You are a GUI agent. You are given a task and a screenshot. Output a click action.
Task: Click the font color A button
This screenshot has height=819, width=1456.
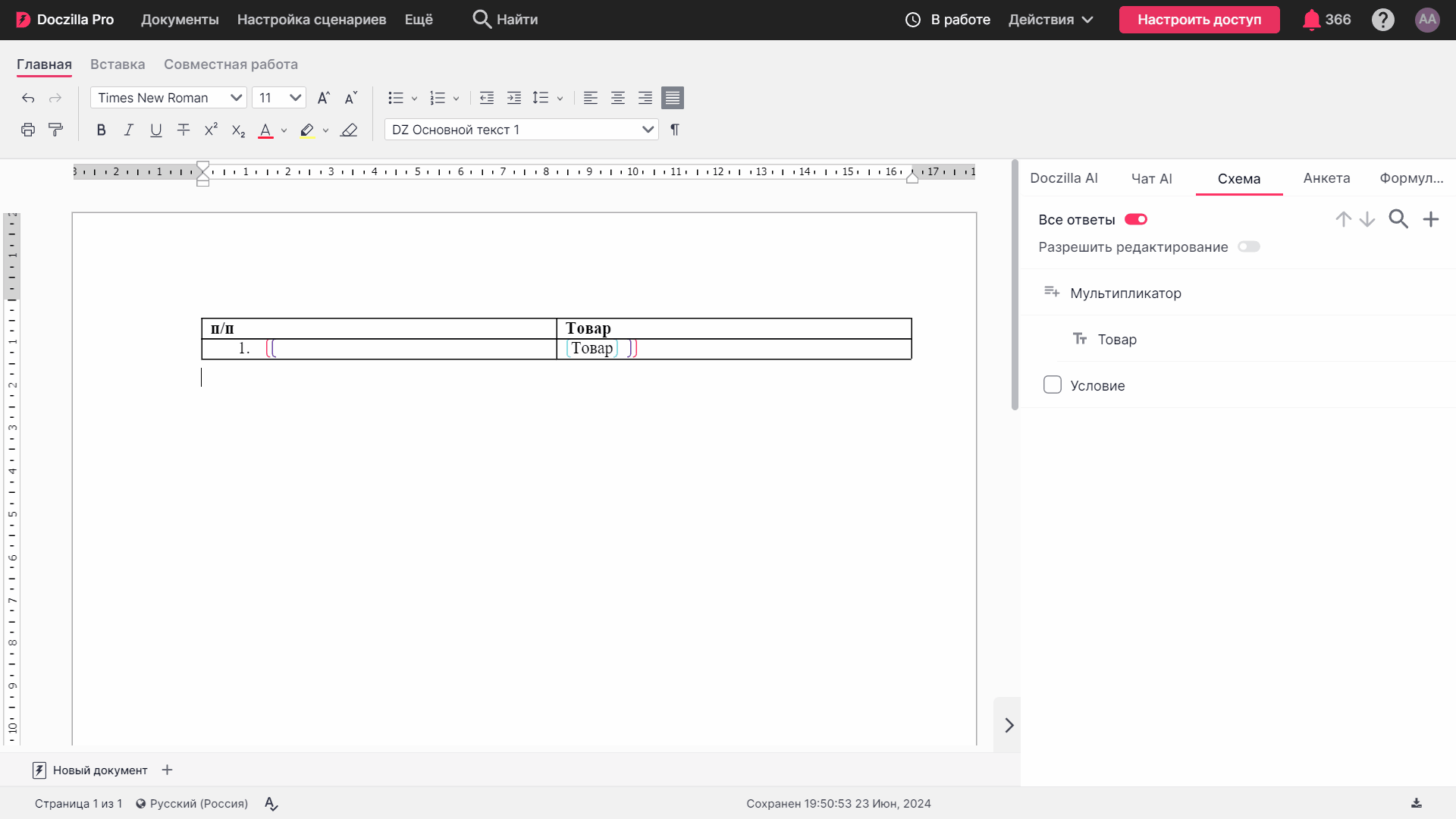point(265,130)
